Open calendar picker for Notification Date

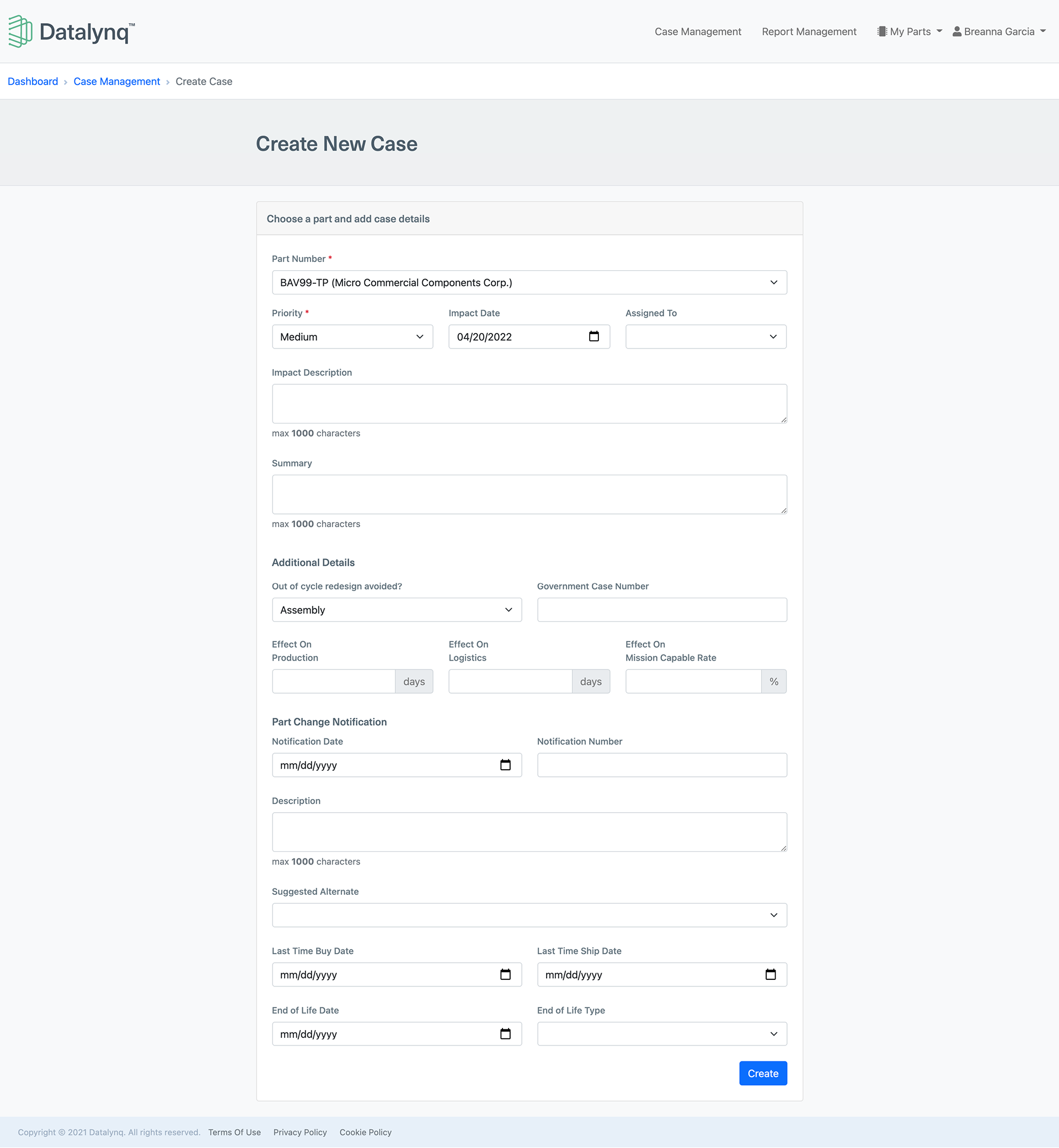click(505, 765)
